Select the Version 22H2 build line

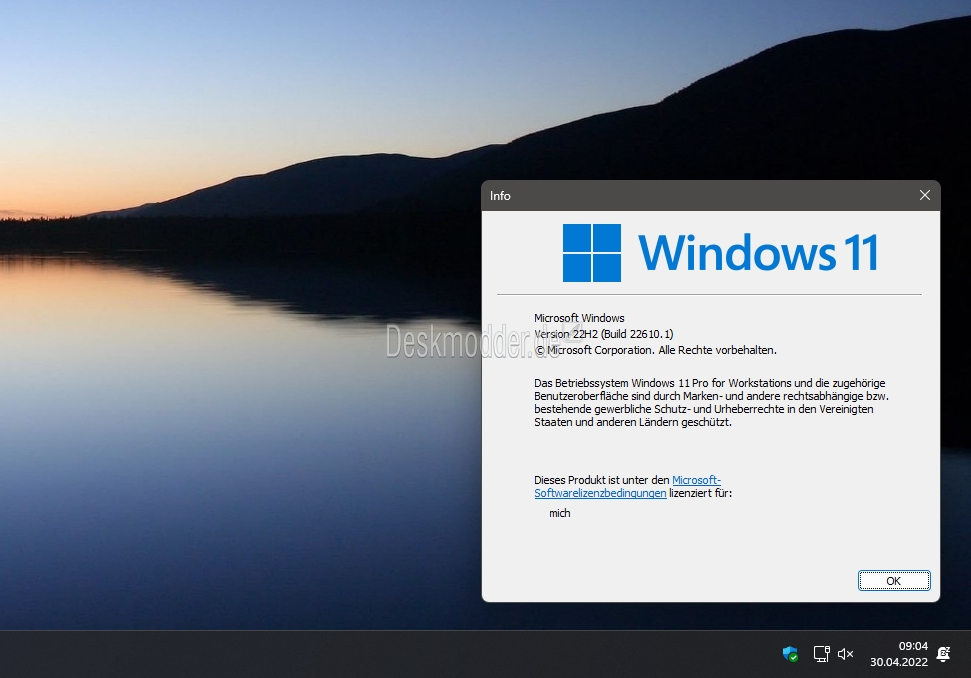click(603, 334)
